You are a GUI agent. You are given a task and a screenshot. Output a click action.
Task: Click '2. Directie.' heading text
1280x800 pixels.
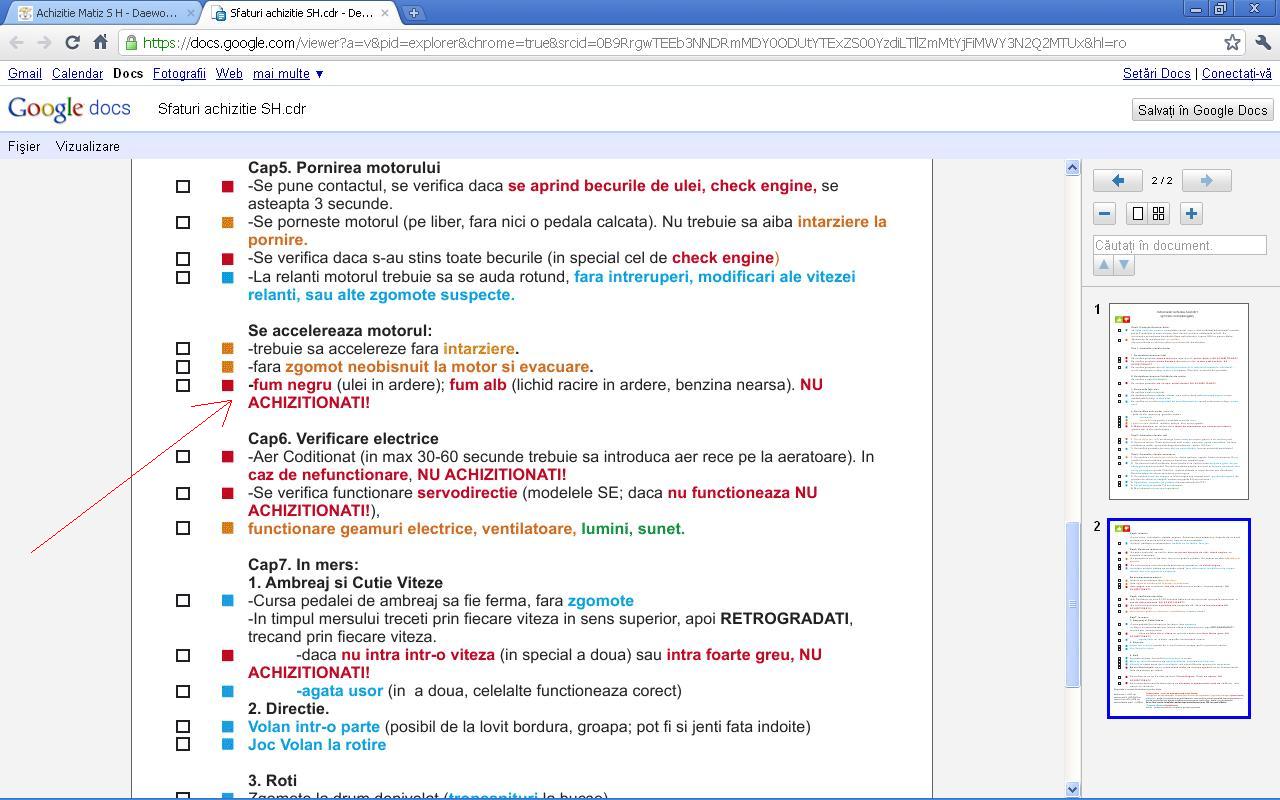click(x=288, y=709)
